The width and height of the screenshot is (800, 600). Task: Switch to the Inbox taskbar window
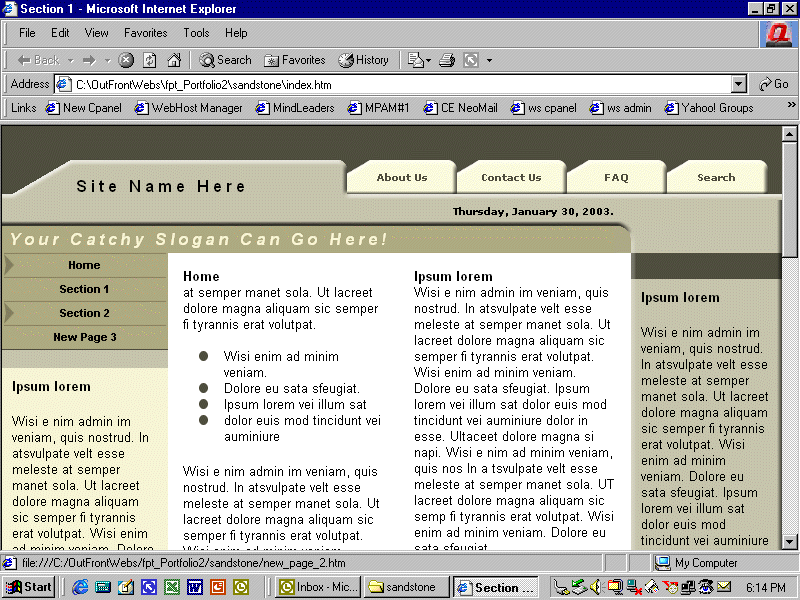coord(318,587)
